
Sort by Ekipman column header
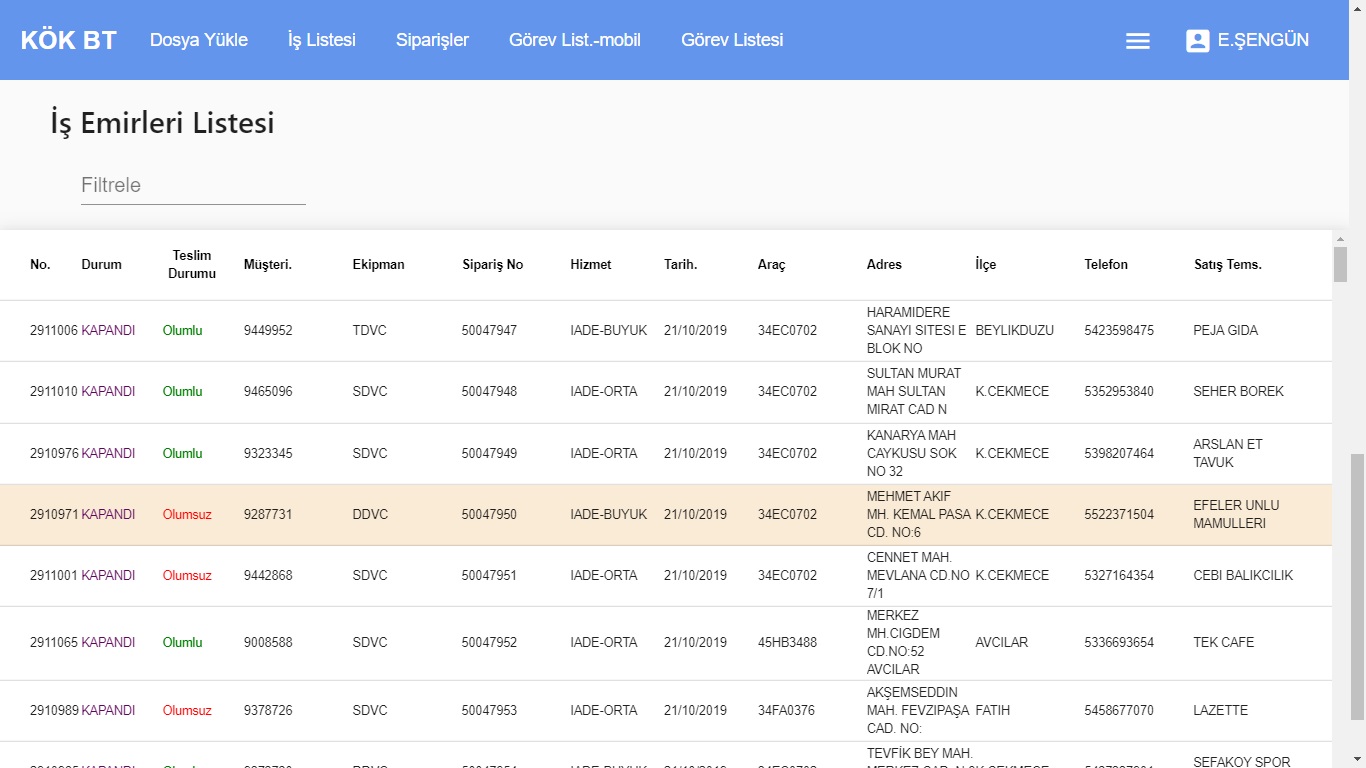379,265
